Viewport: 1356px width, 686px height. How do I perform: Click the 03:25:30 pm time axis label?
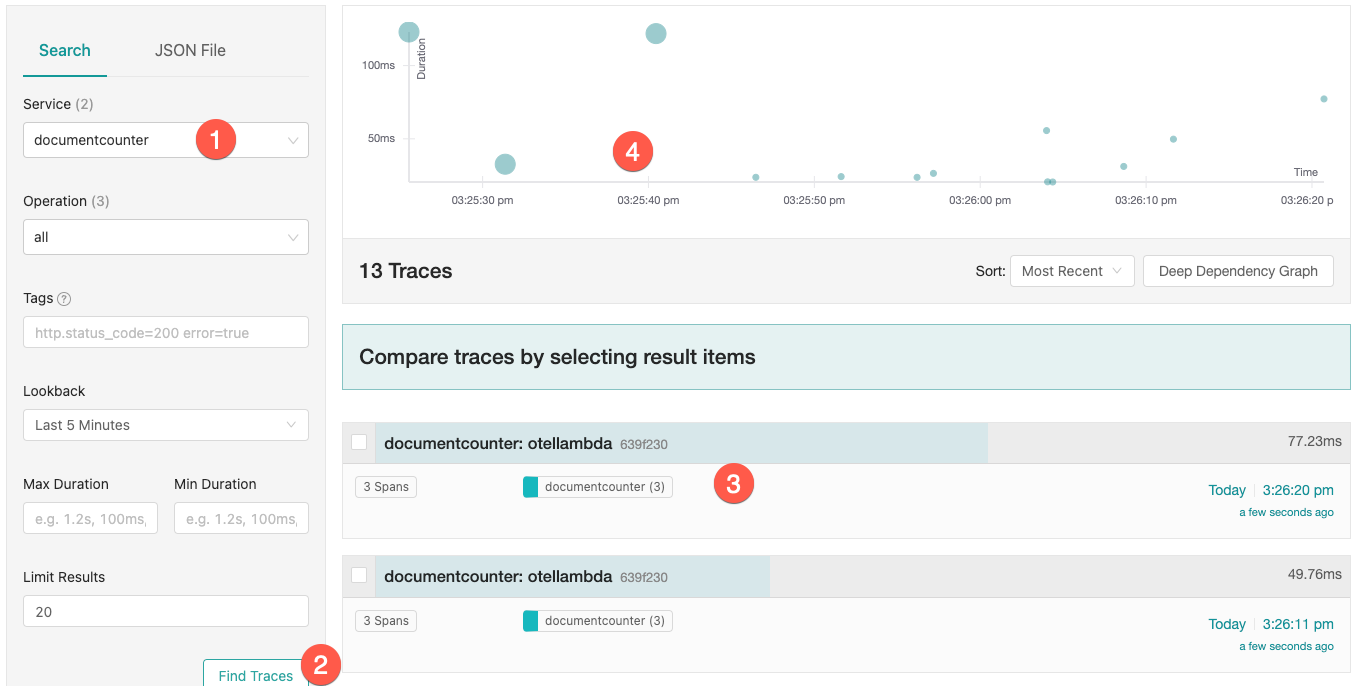point(482,200)
